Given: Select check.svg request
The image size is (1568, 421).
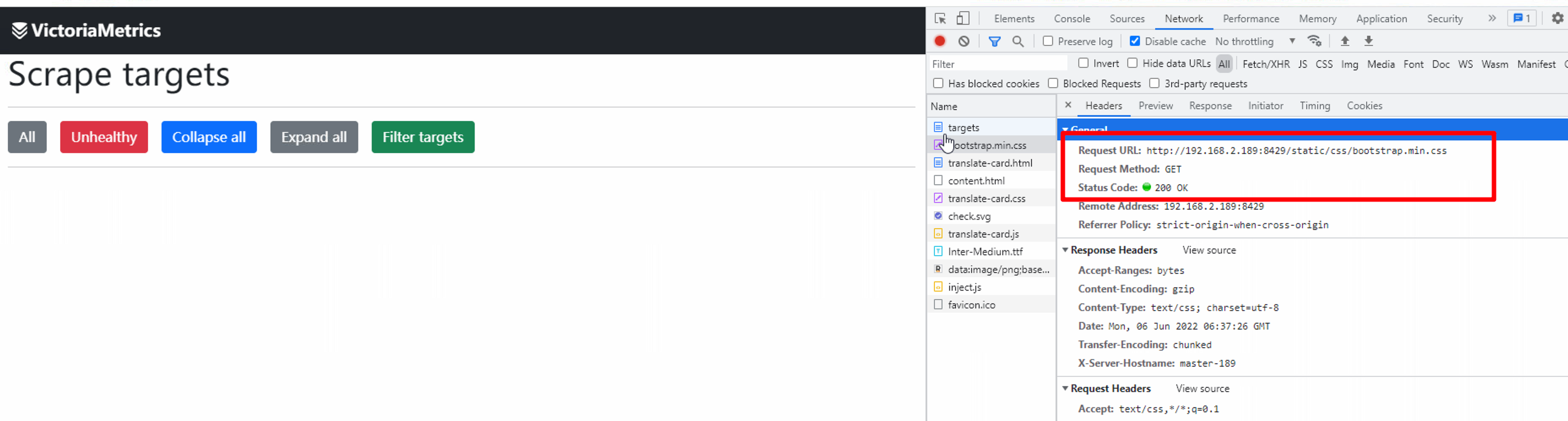Looking at the screenshot, I should click(992, 216).
